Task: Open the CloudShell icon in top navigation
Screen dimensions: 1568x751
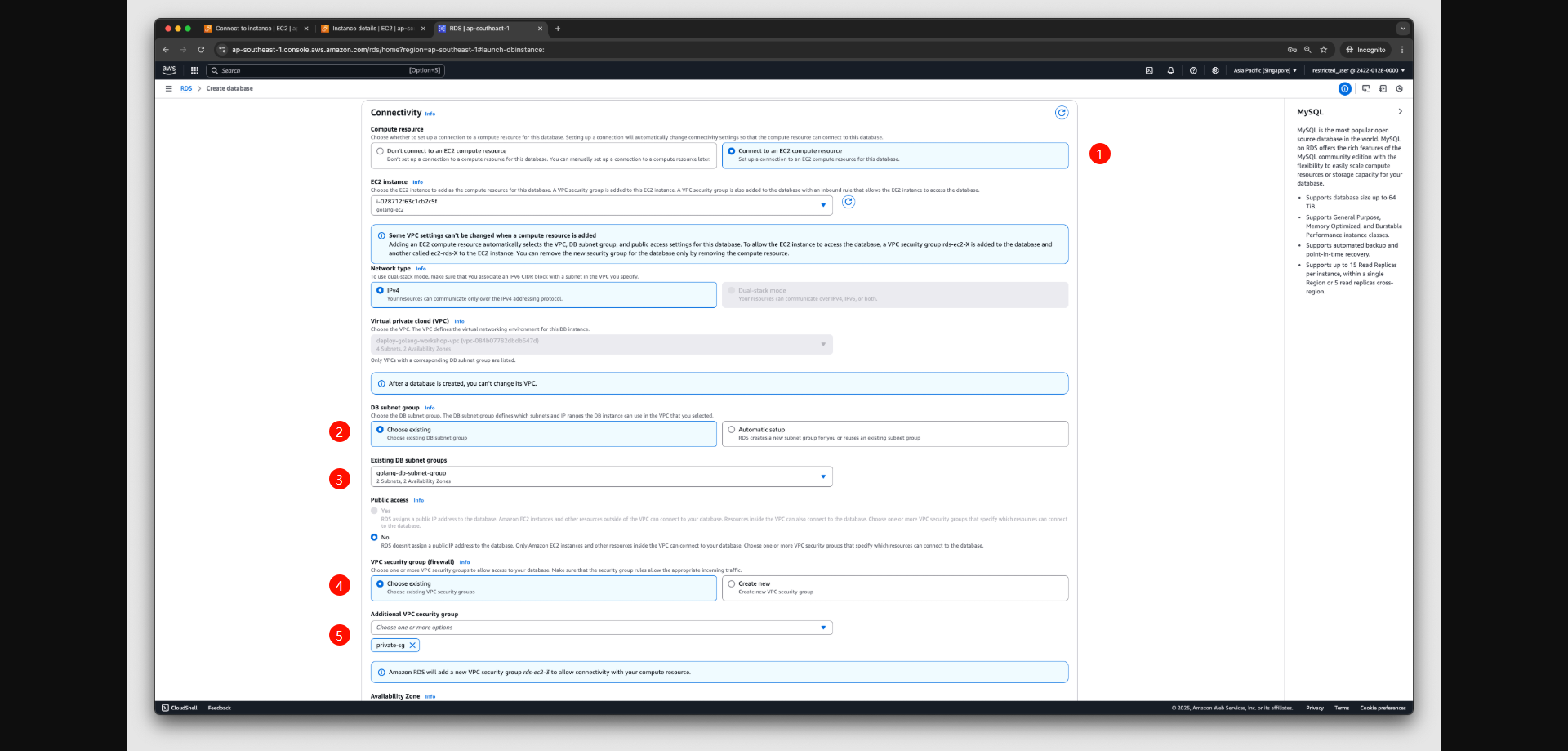Action: coord(1149,70)
